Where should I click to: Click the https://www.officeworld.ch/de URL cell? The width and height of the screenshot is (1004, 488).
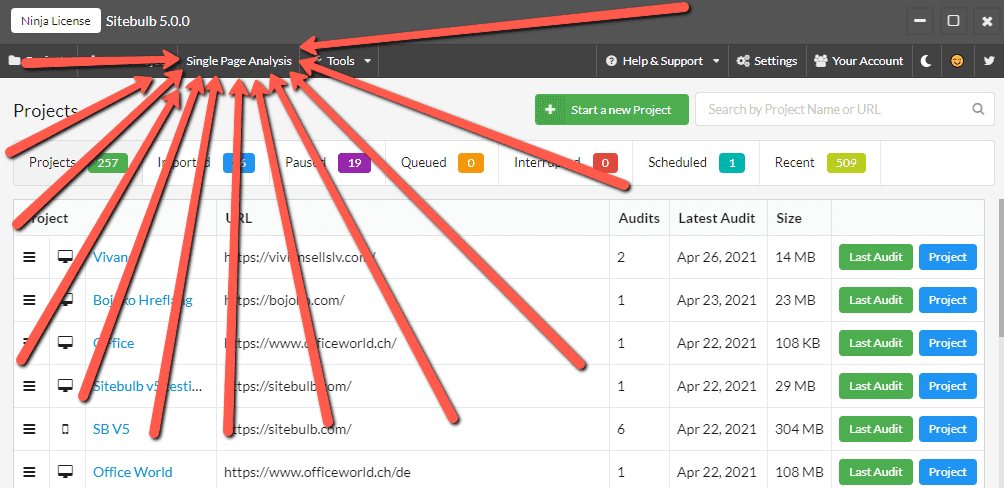[x=317, y=472]
